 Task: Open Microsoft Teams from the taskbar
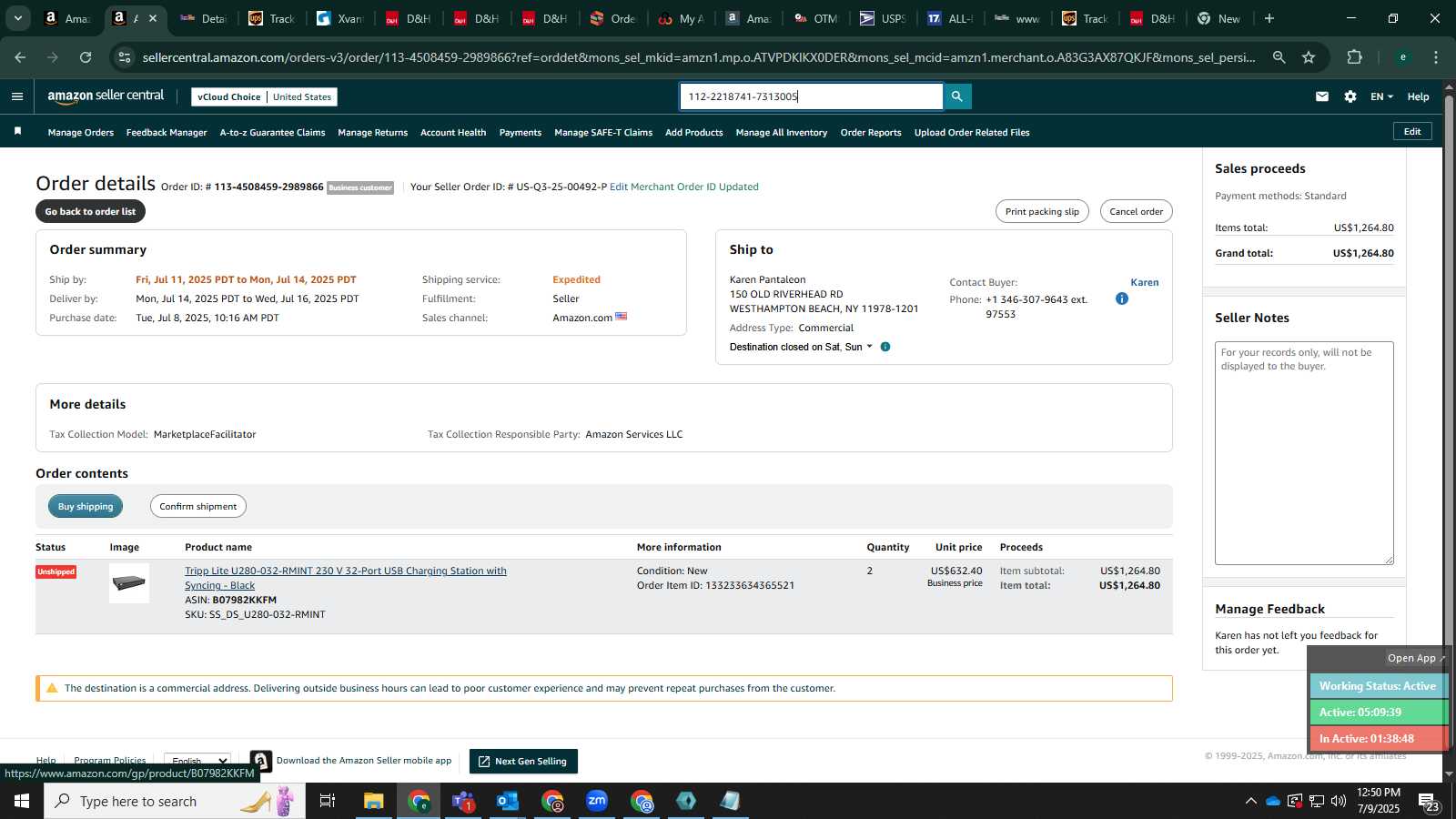[x=463, y=801]
